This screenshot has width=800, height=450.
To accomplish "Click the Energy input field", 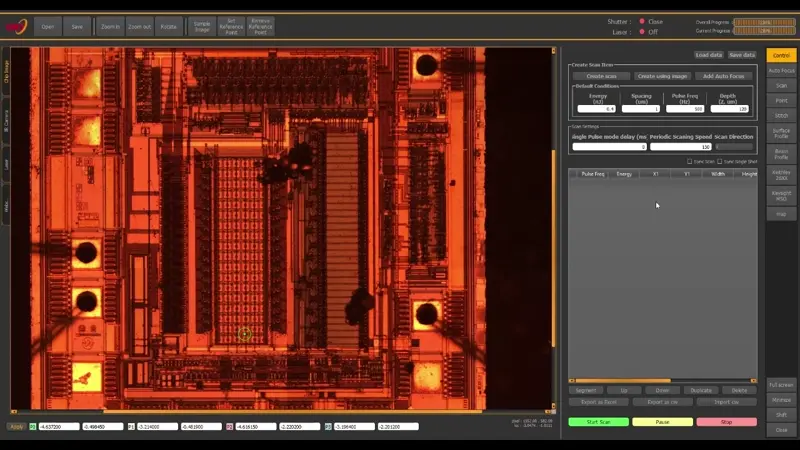I will tap(596, 108).
